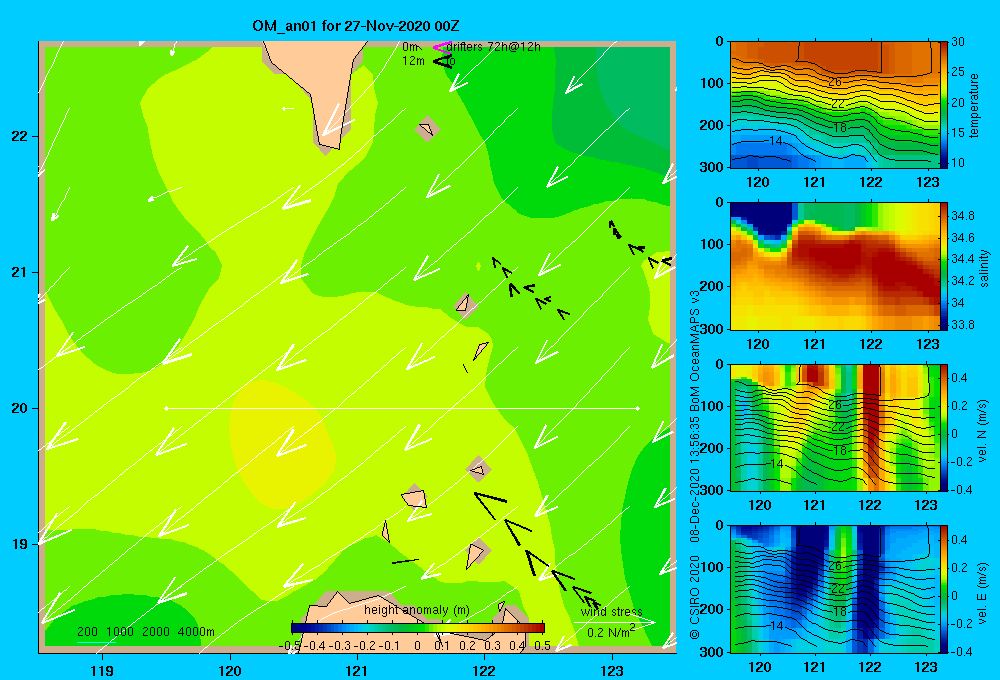Click the wind stress reference arrow
This screenshot has width=1000, height=680.
(x=614, y=622)
